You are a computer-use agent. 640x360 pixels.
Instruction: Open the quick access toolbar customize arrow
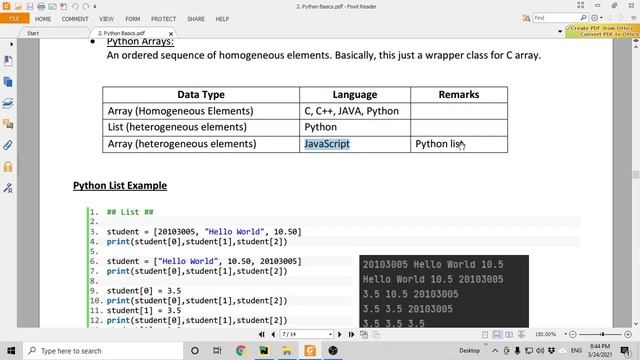[95, 7]
